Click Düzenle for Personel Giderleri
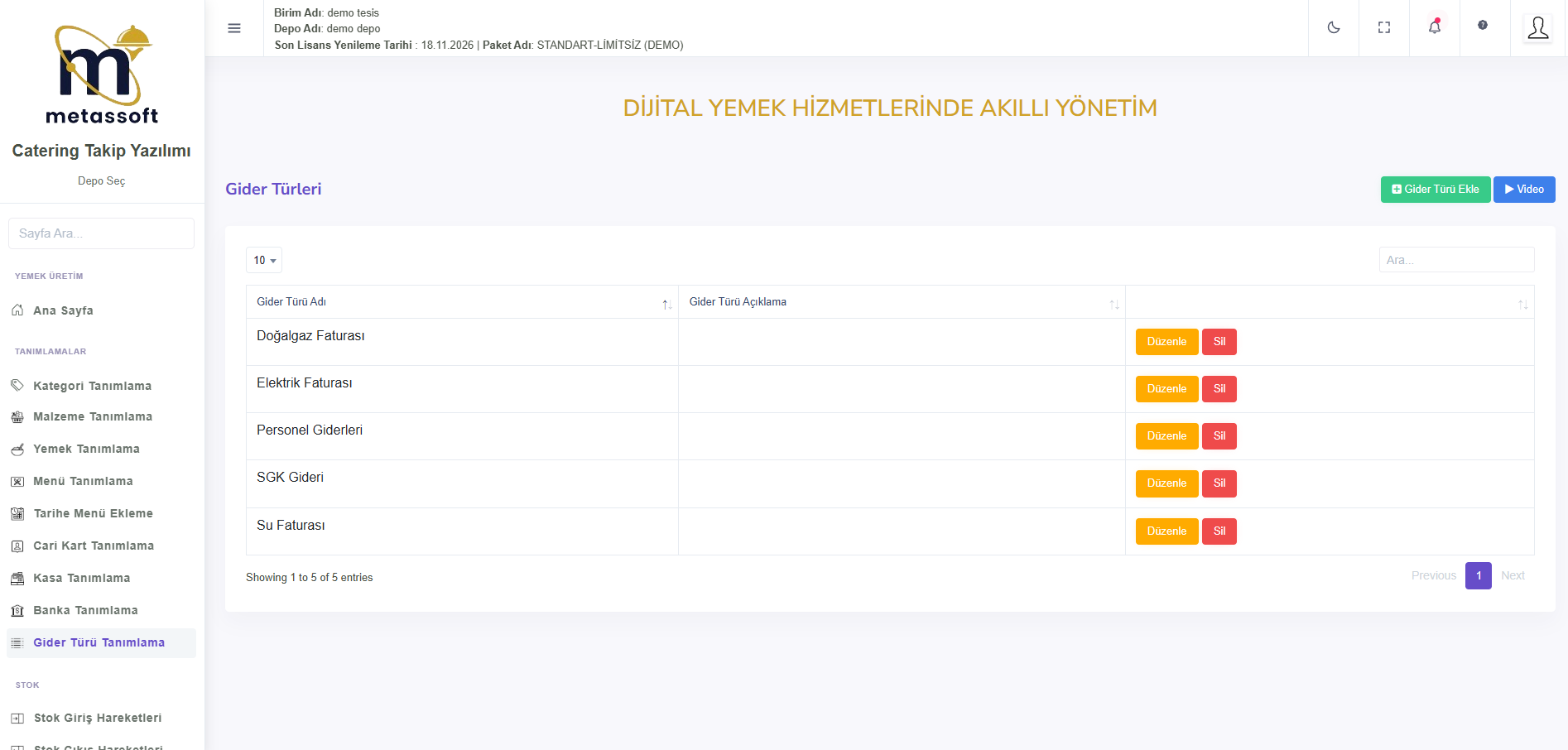Image resolution: width=1568 pixels, height=750 pixels. pos(1166,436)
